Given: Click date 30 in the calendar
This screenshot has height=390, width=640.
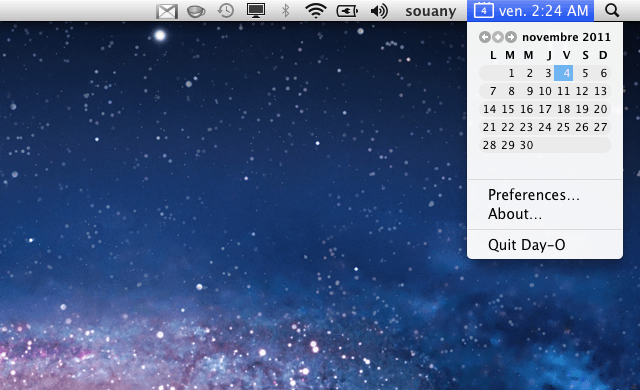Looking at the screenshot, I should click(x=527, y=145).
